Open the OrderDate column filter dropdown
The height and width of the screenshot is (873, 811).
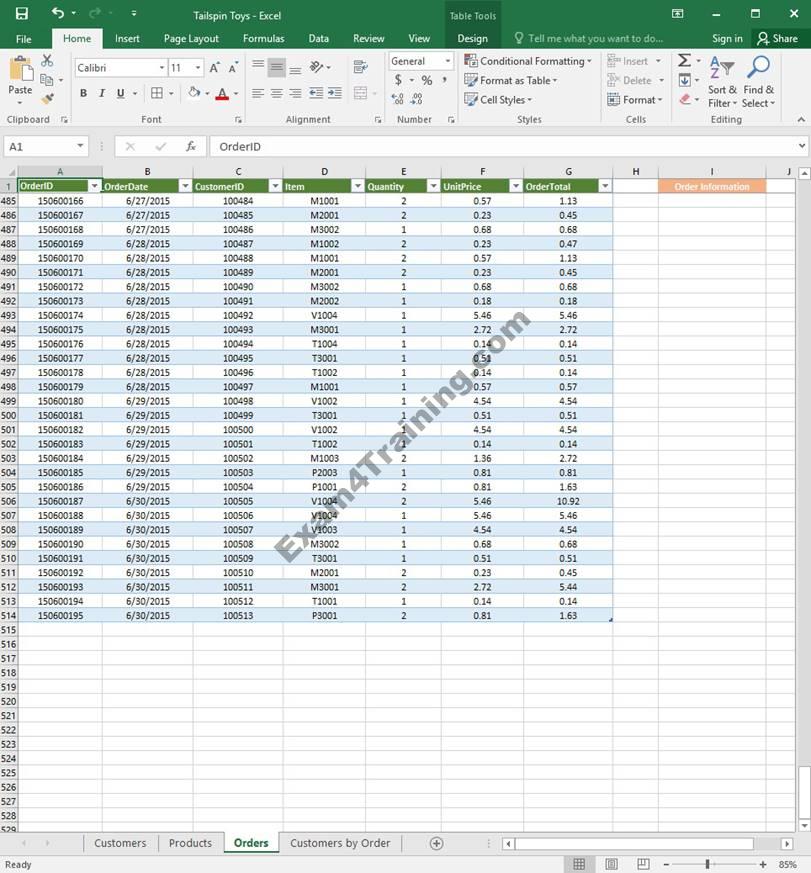[185, 186]
